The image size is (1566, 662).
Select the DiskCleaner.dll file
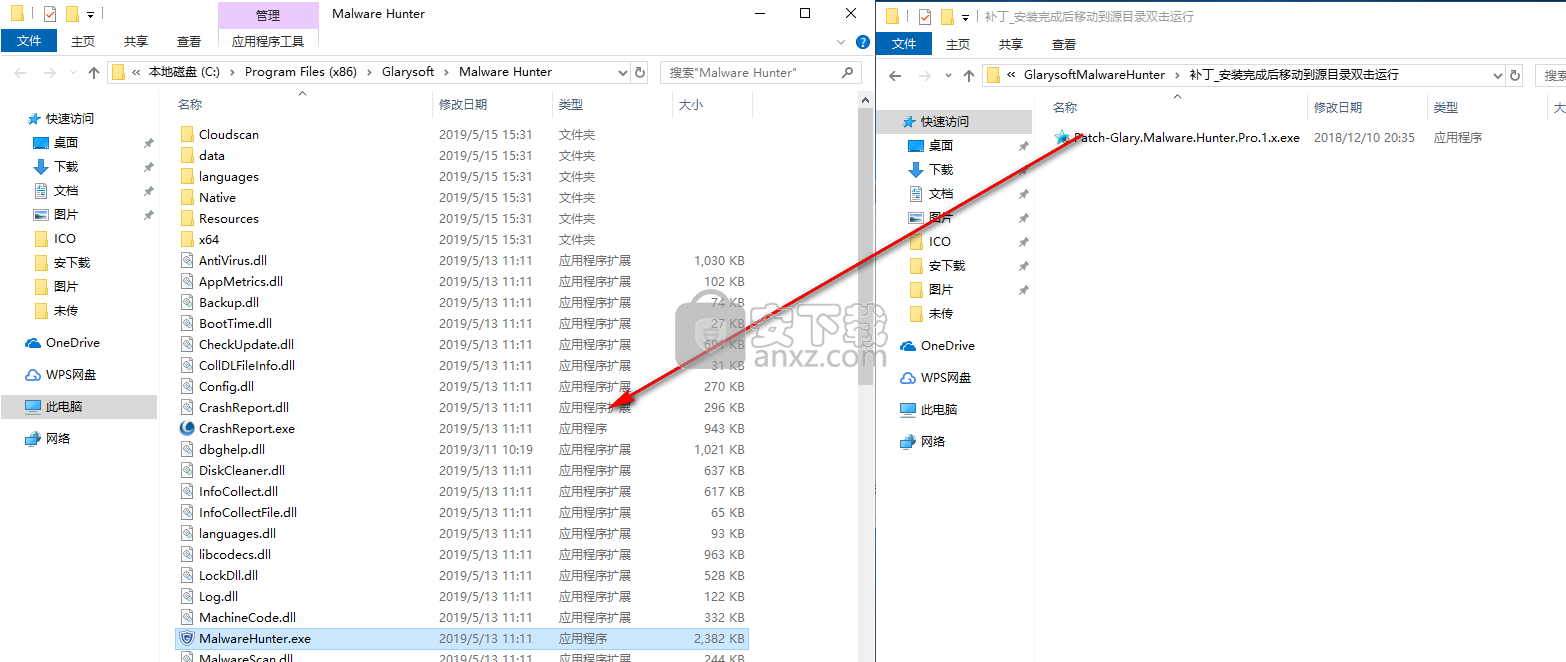[x=242, y=470]
